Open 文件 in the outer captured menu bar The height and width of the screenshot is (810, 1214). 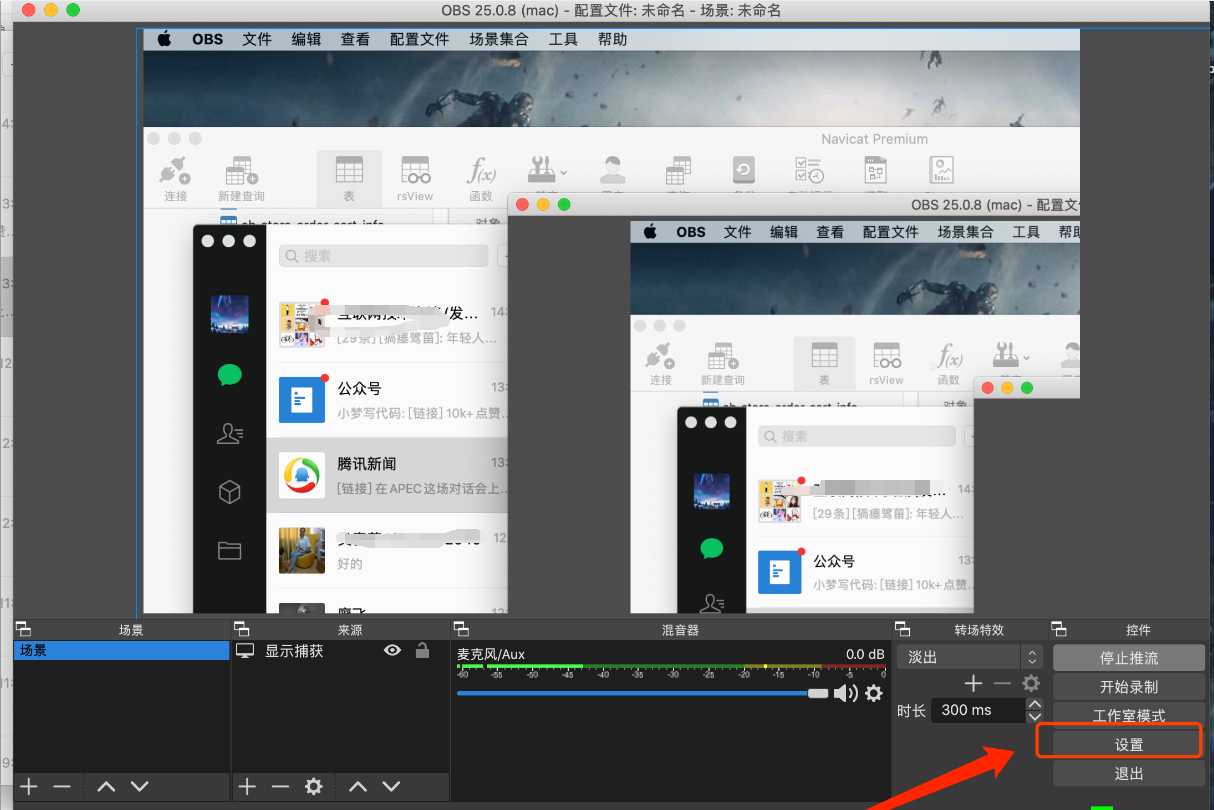[x=257, y=40]
